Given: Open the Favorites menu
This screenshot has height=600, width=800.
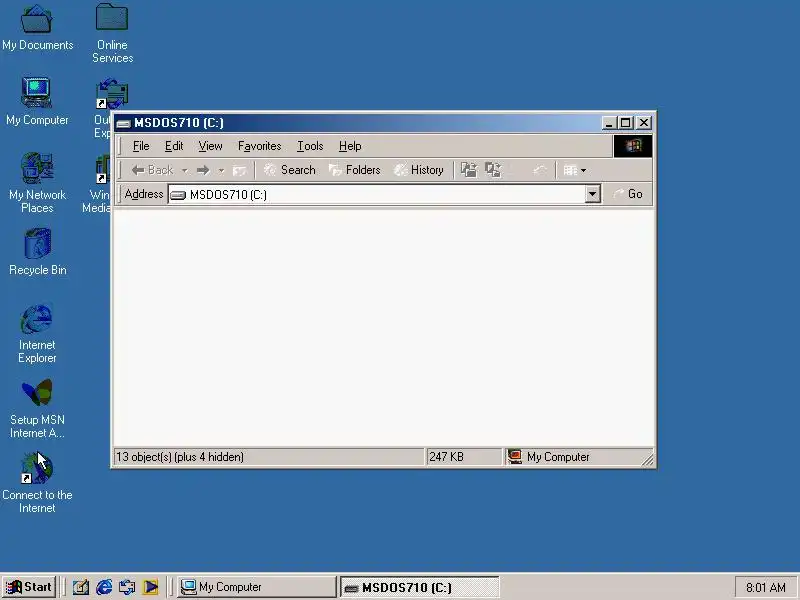Looking at the screenshot, I should click(x=259, y=146).
